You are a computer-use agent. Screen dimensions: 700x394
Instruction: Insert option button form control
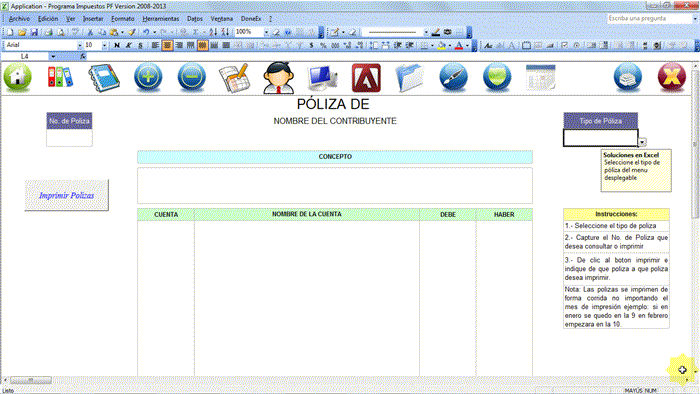click(x=576, y=45)
